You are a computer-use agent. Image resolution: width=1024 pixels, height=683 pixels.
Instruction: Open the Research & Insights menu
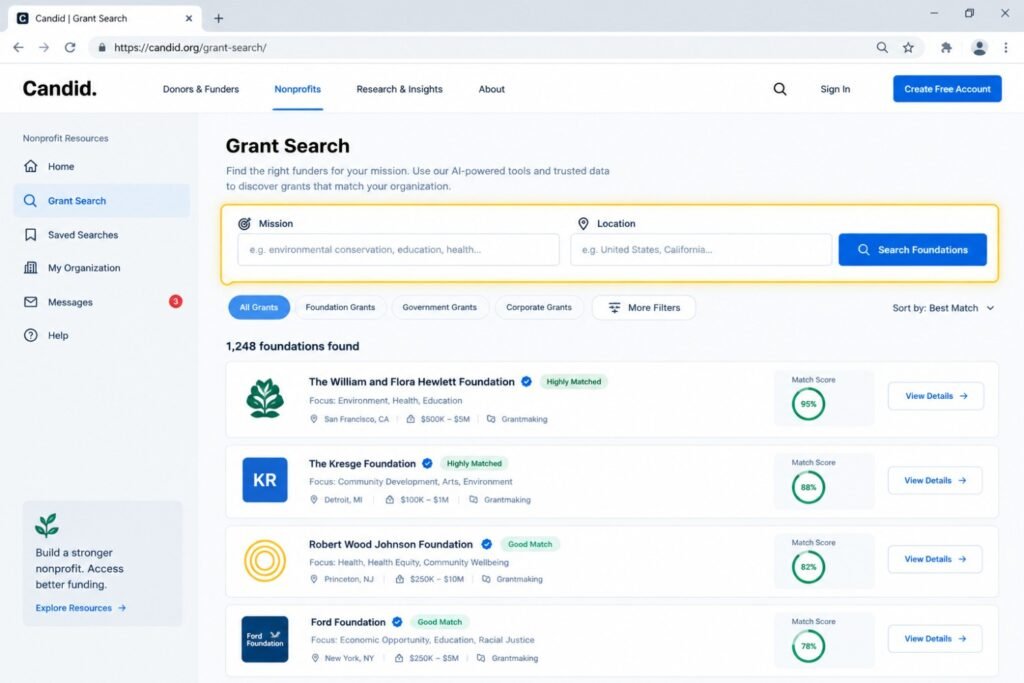click(x=400, y=89)
